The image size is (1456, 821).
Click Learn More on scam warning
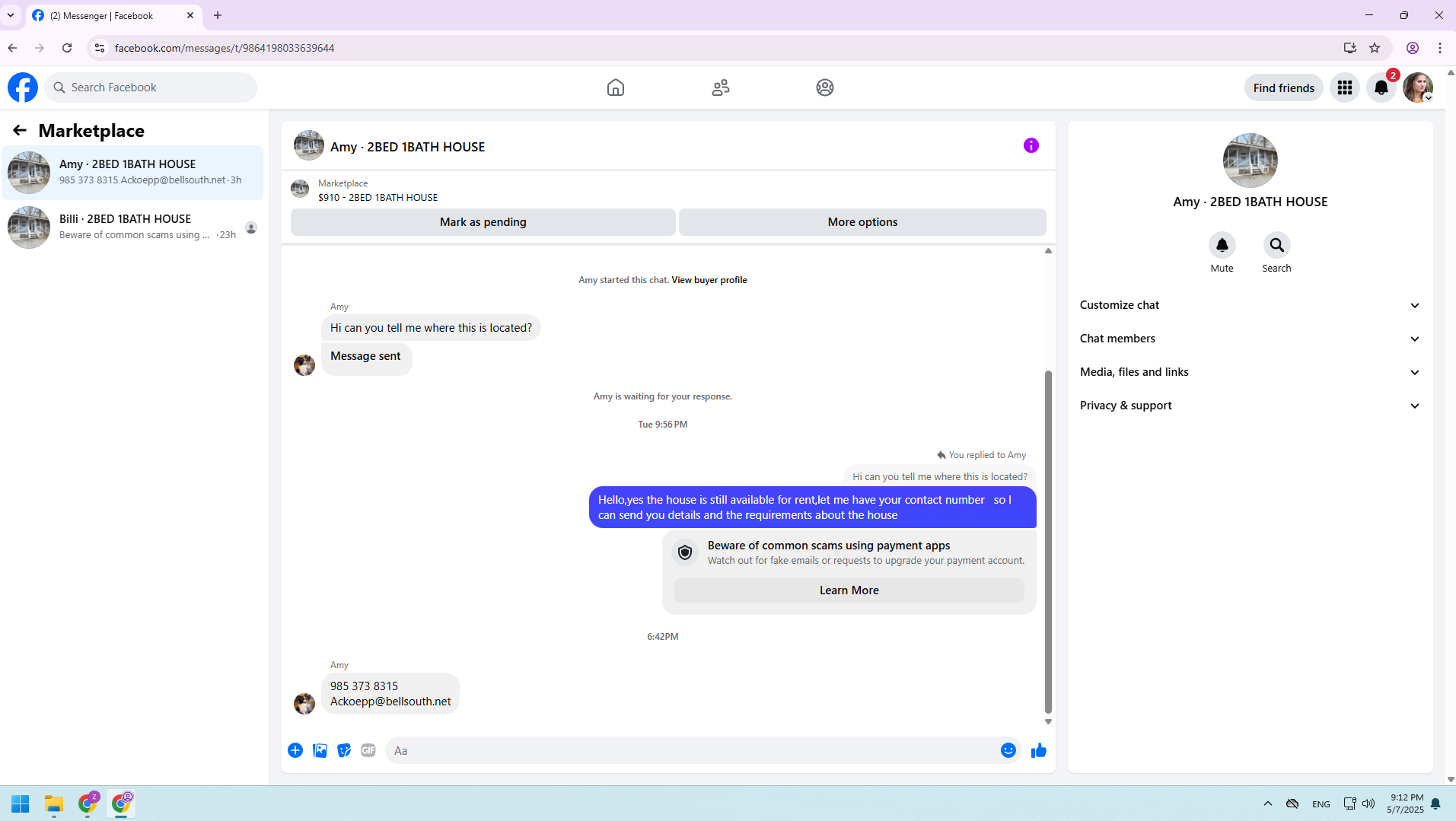click(849, 590)
